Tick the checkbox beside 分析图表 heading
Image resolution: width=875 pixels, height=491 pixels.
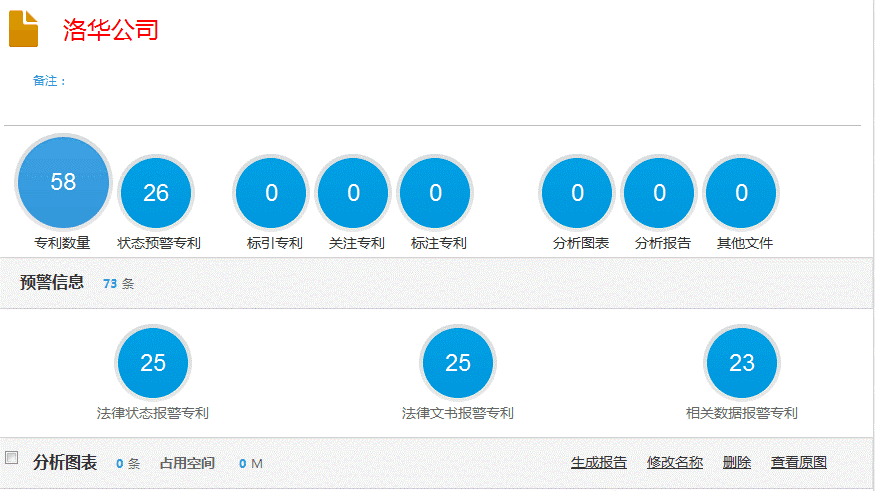click(x=12, y=458)
